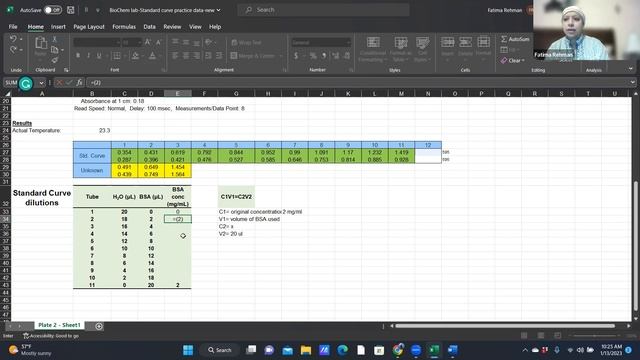Toggle Underline formatting
The width and height of the screenshot is (640, 360).
99,56
